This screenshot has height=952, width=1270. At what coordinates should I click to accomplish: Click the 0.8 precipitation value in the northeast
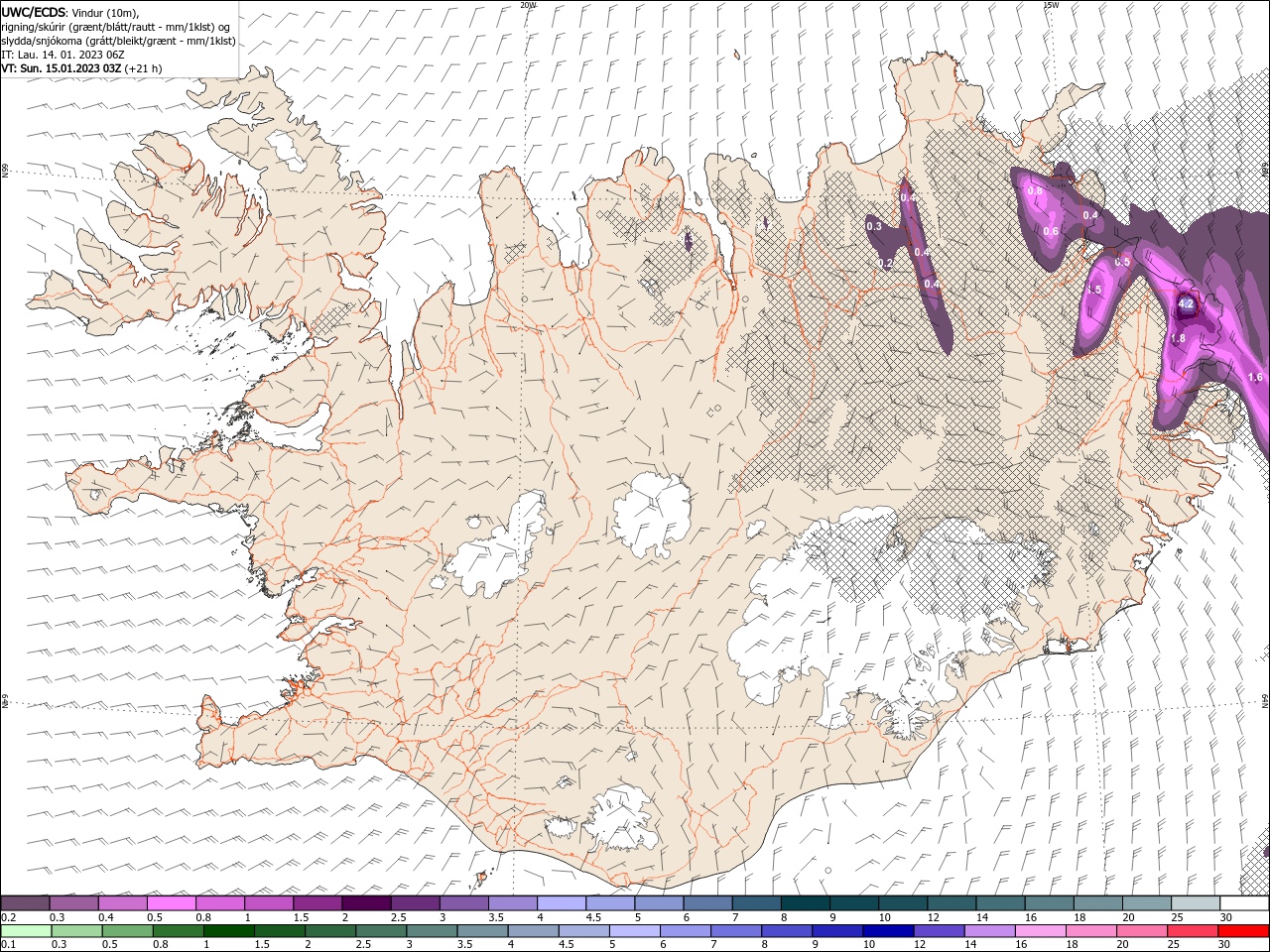coord(1034,190)
